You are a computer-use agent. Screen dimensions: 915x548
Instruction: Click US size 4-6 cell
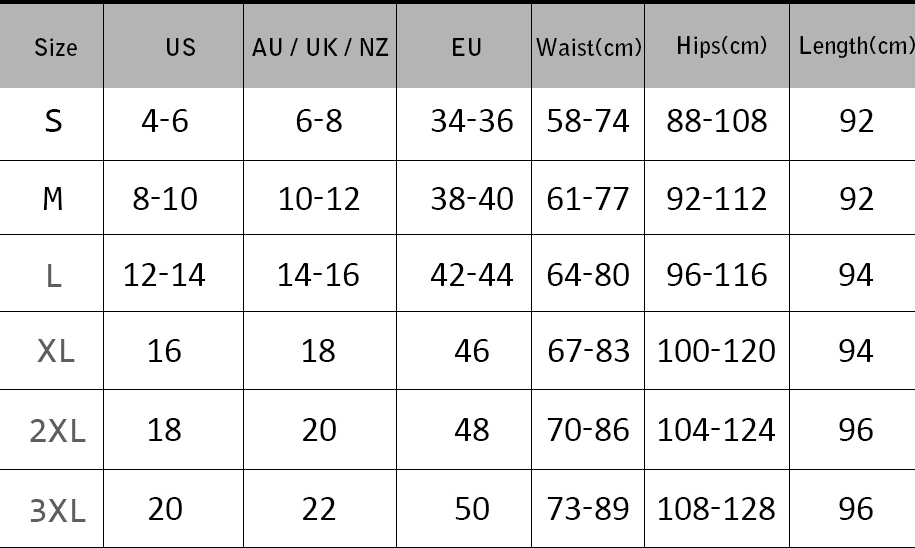(165, 122)
